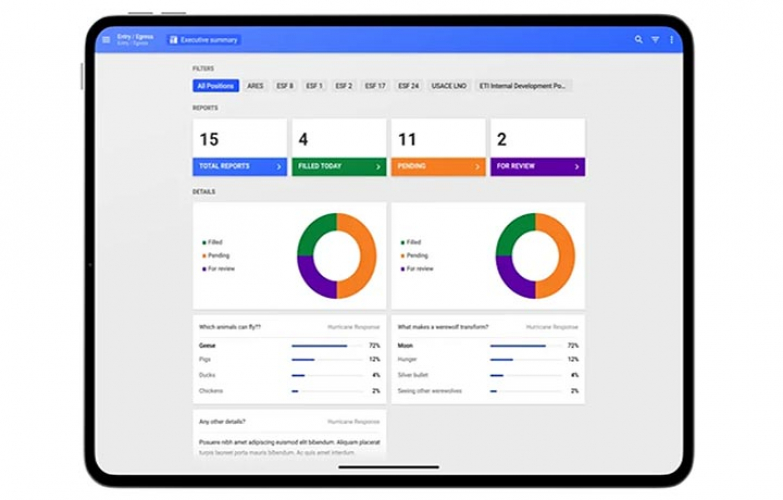Click the Hunger answer row label
The height and width of the screenshot is (500, 783).
point(407,360)
